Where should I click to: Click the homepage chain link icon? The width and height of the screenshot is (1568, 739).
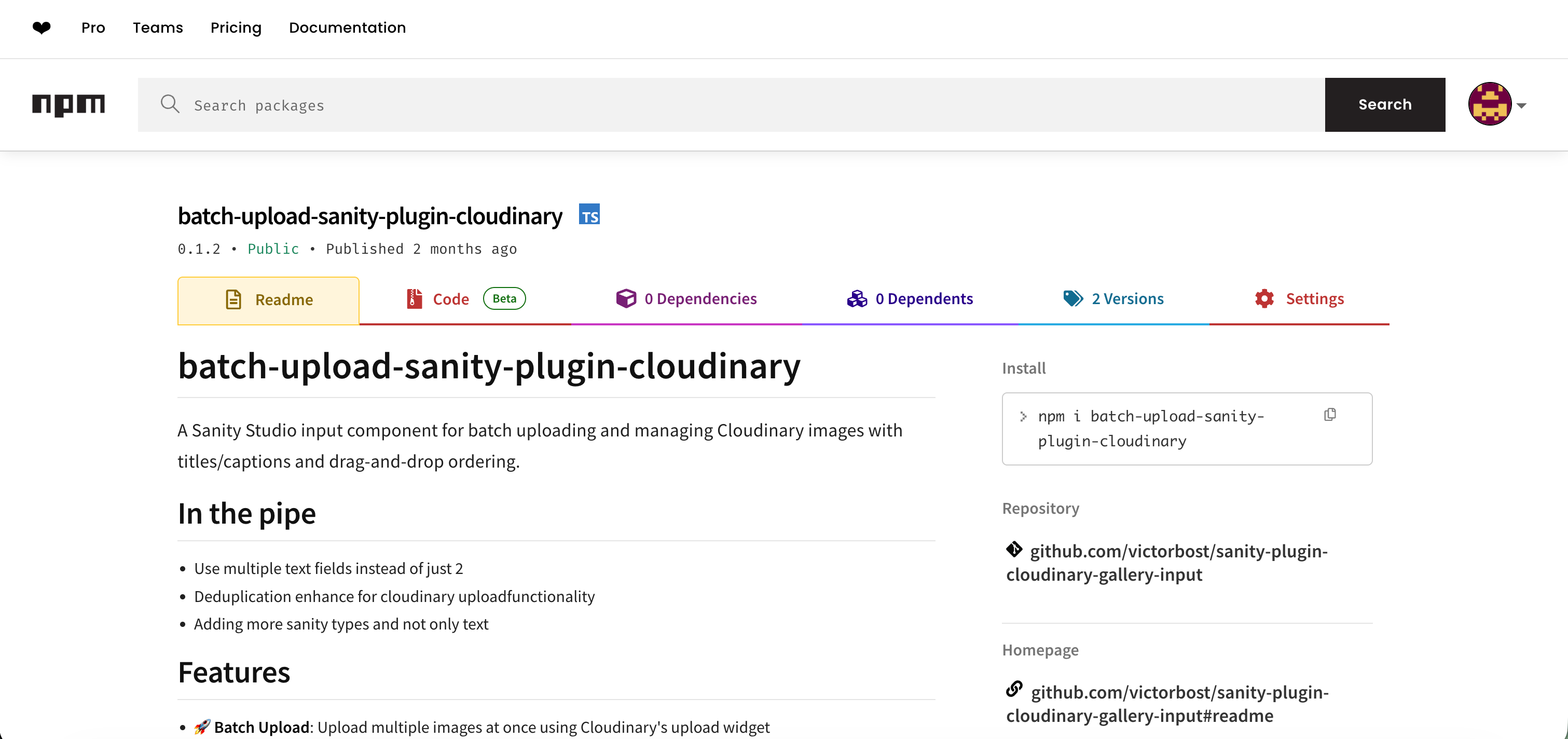1014,689
